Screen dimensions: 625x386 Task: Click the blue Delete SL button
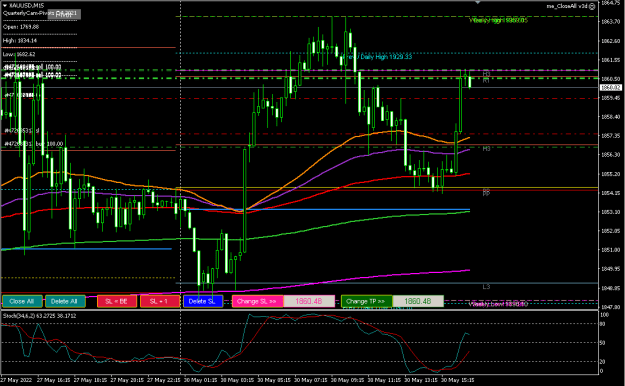click(x=203, y=301)
